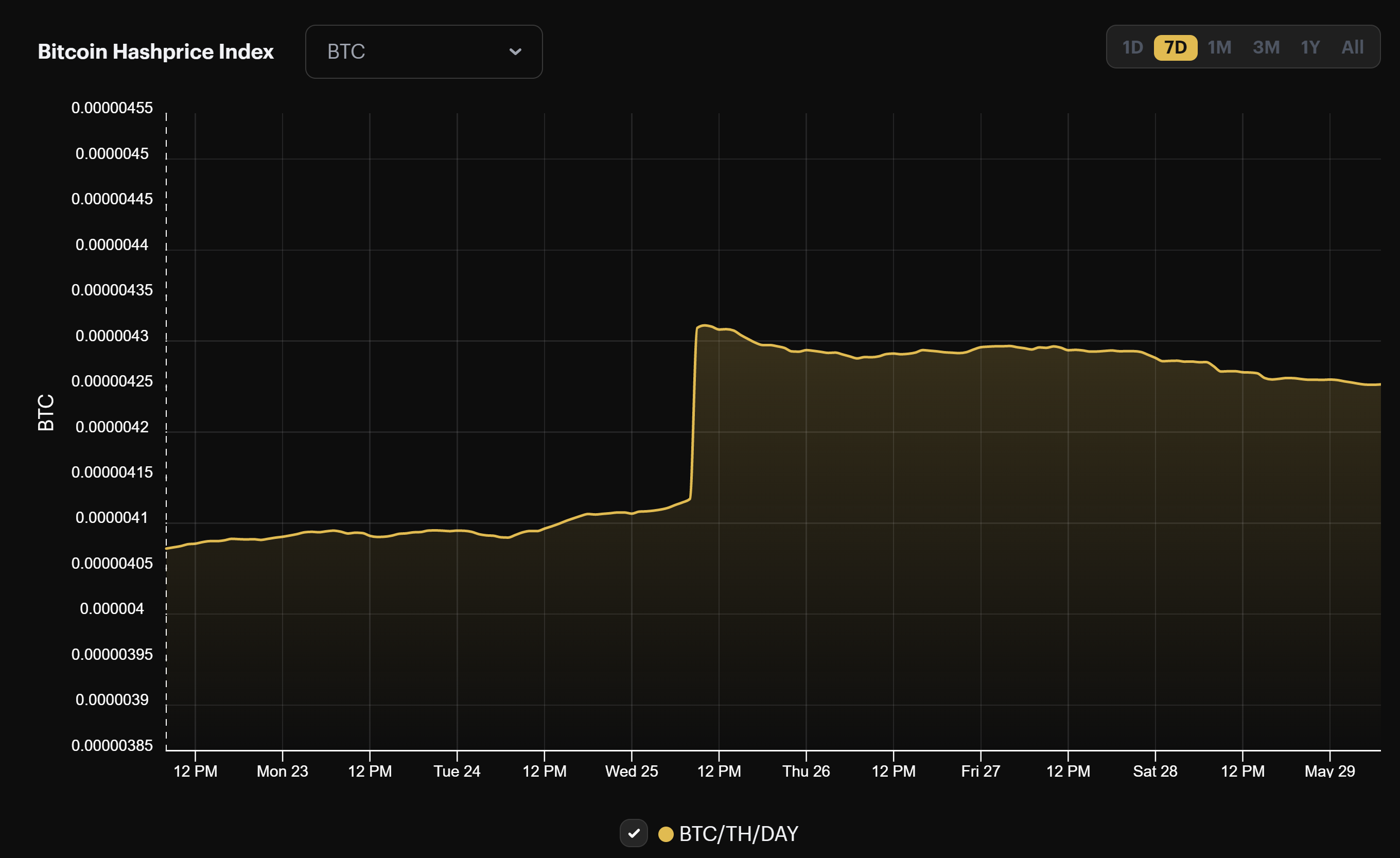Screen dimensions: 1400x858
Task: Click the 0.000004 y-axis label
Action: pyautogui.click(x=112, y=608)
